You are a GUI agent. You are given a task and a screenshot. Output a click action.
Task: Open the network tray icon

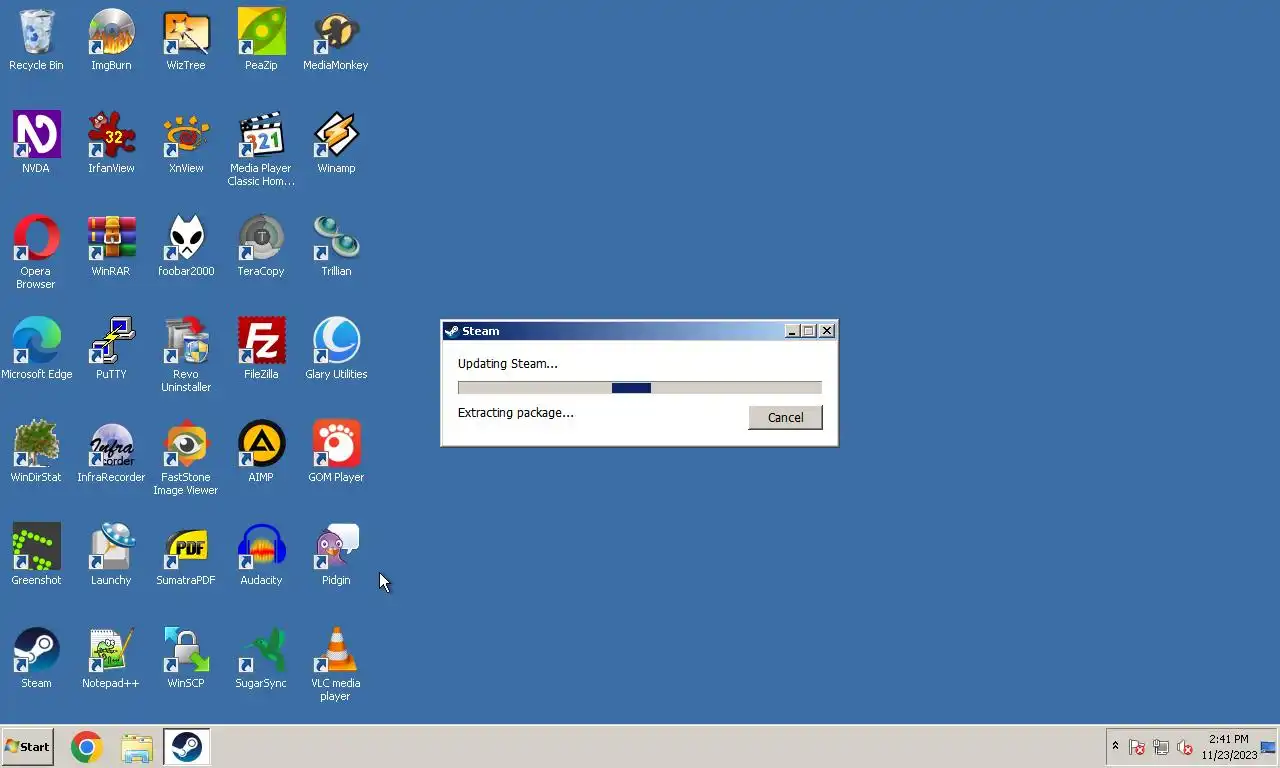pyautogui.click(x=1161, y=747)
